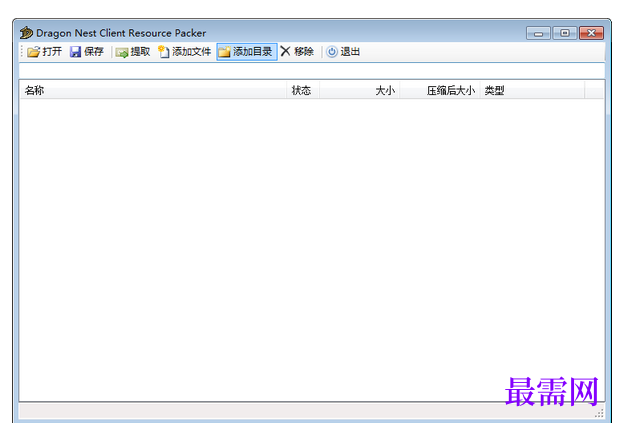The height and width of the screenshot is (423, 617).
Task: Sort list by 状态 column header
Action: click(x=303, y=91)
